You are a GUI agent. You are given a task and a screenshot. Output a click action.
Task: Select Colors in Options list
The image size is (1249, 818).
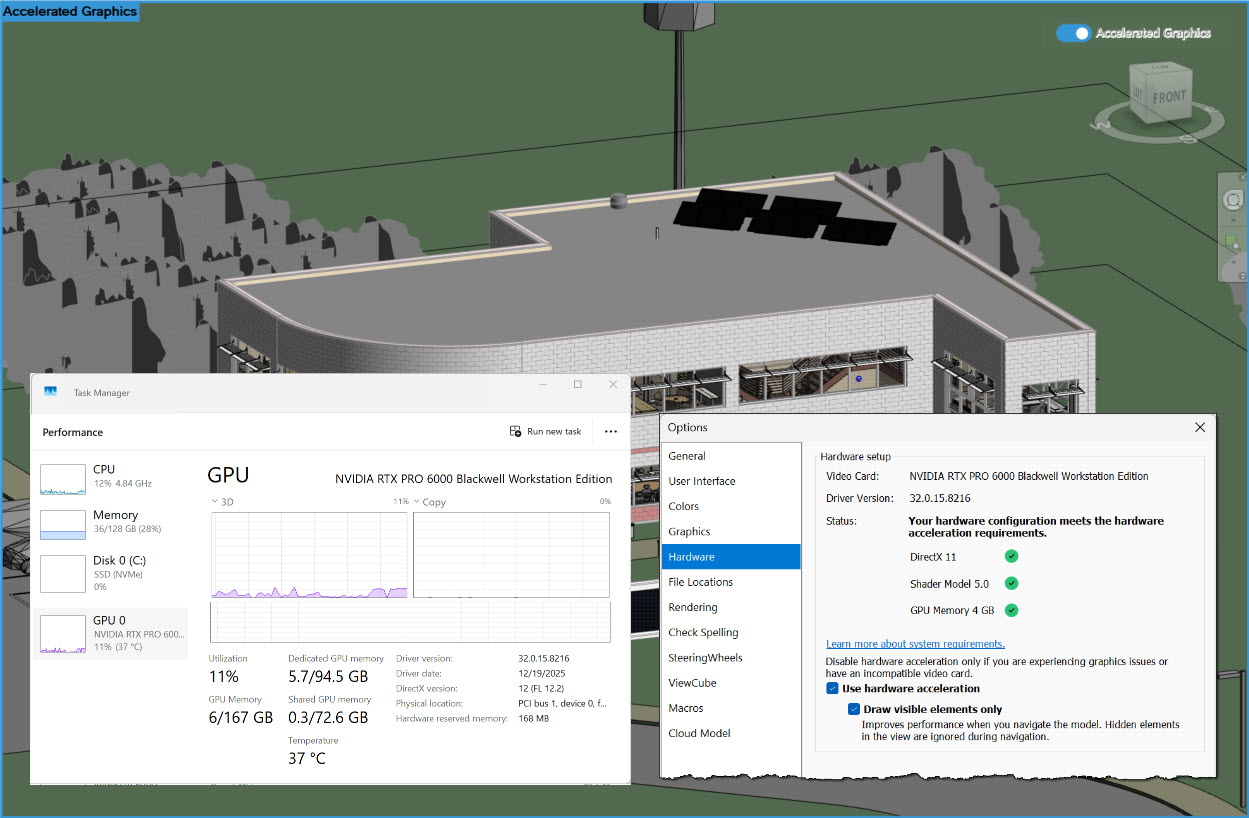click(x=731, y=506)
